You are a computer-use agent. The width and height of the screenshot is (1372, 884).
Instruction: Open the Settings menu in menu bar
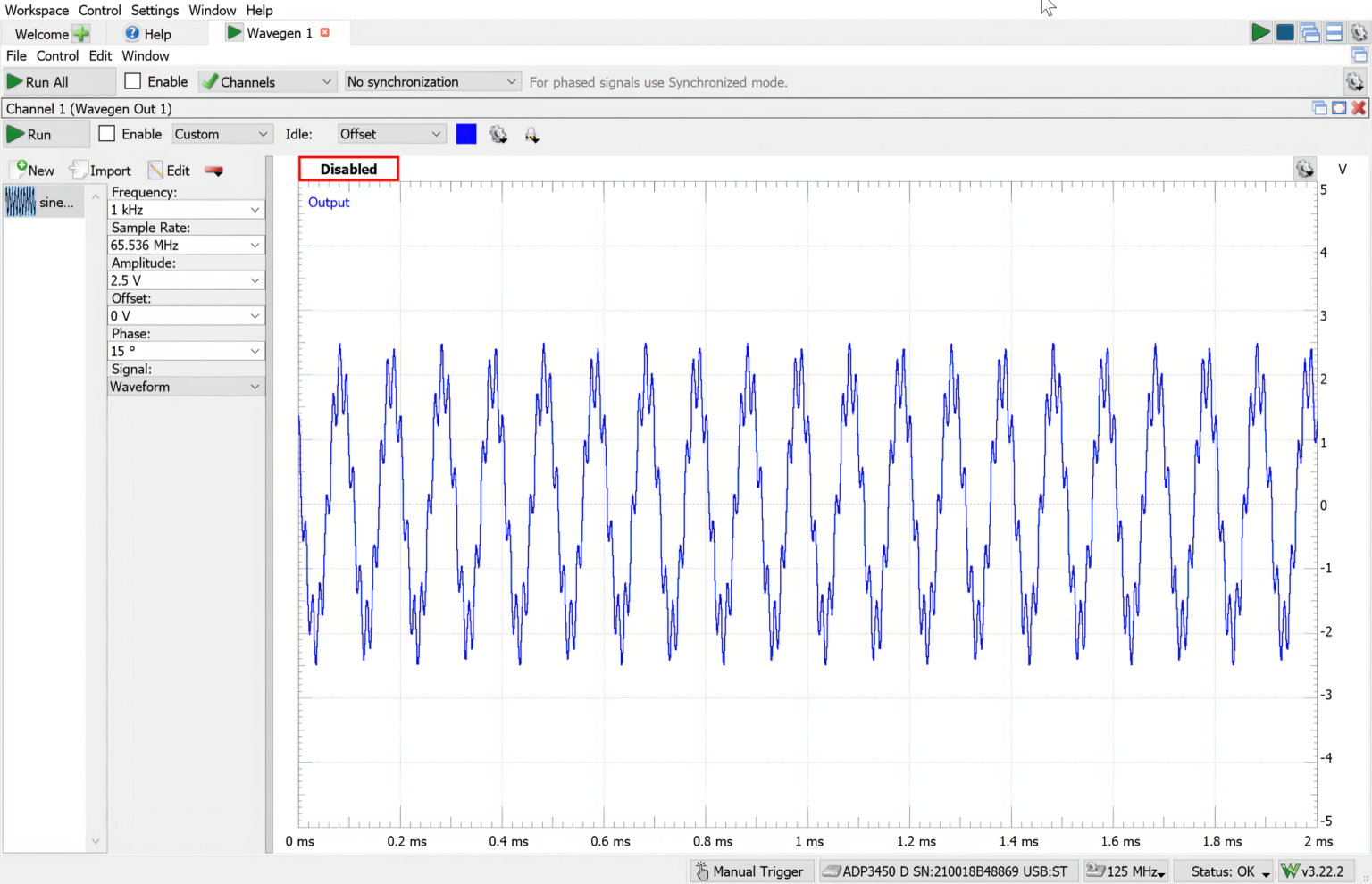[x=155, y=10]
